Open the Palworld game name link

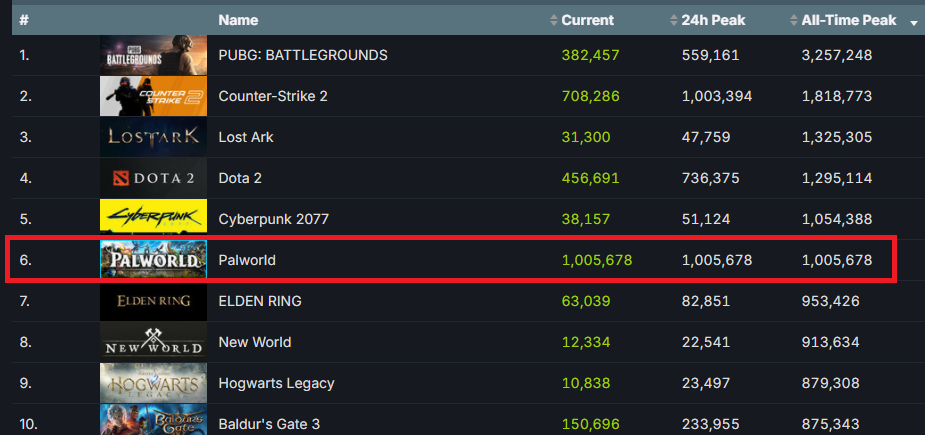247,260
